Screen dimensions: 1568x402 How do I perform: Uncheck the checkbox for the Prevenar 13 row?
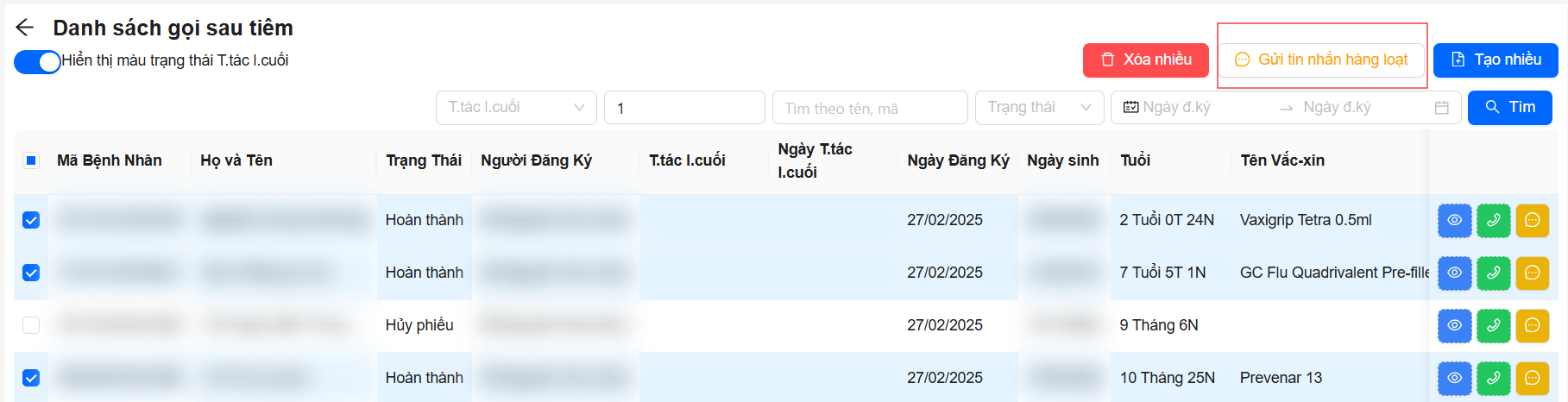31,378
